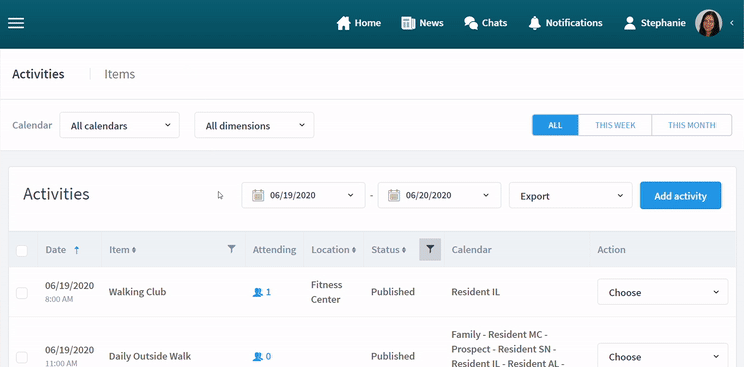Check the Walking Club row checkbox

[x=22, y=293]
